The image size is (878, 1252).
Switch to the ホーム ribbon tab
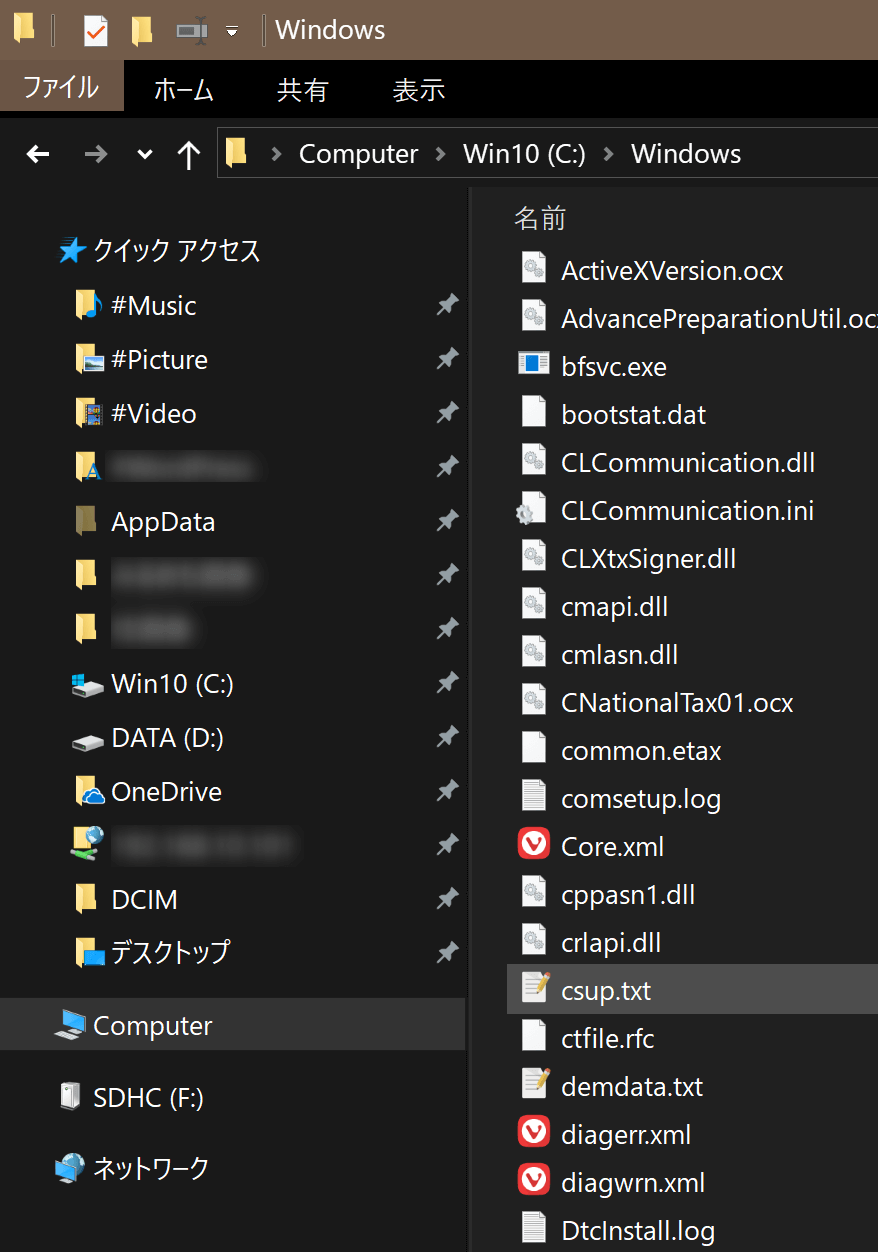[184, 90]
